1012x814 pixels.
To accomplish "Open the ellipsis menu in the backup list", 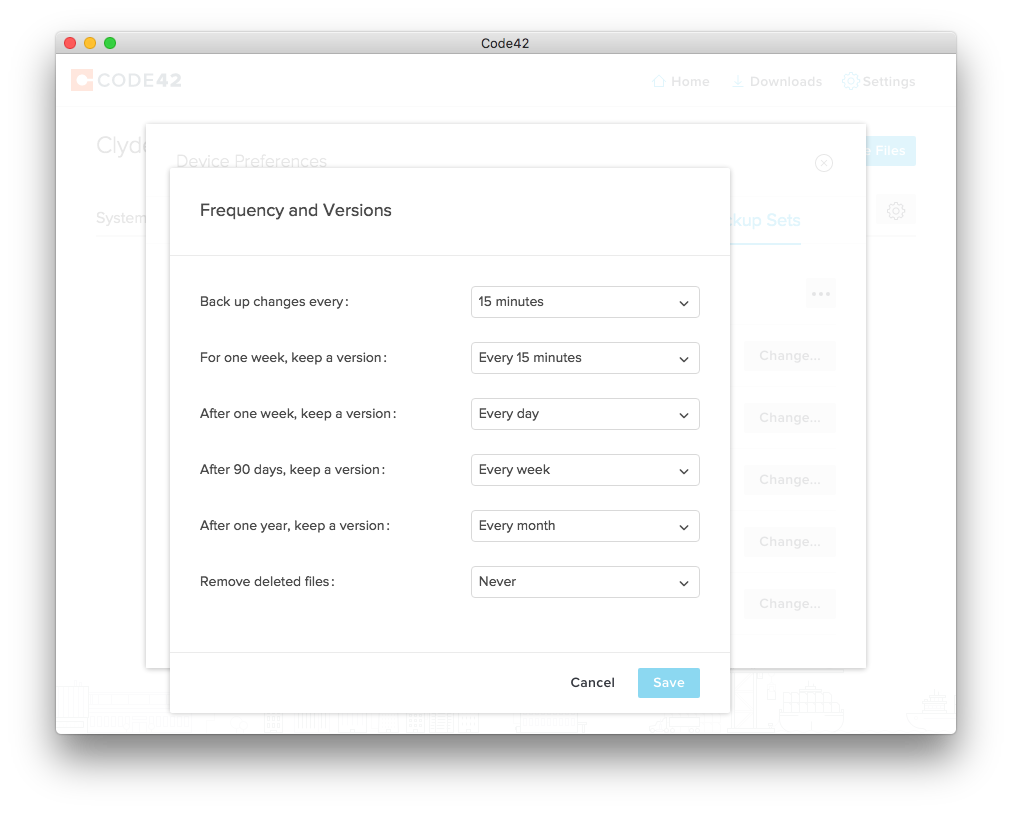I will pos(820,293).
